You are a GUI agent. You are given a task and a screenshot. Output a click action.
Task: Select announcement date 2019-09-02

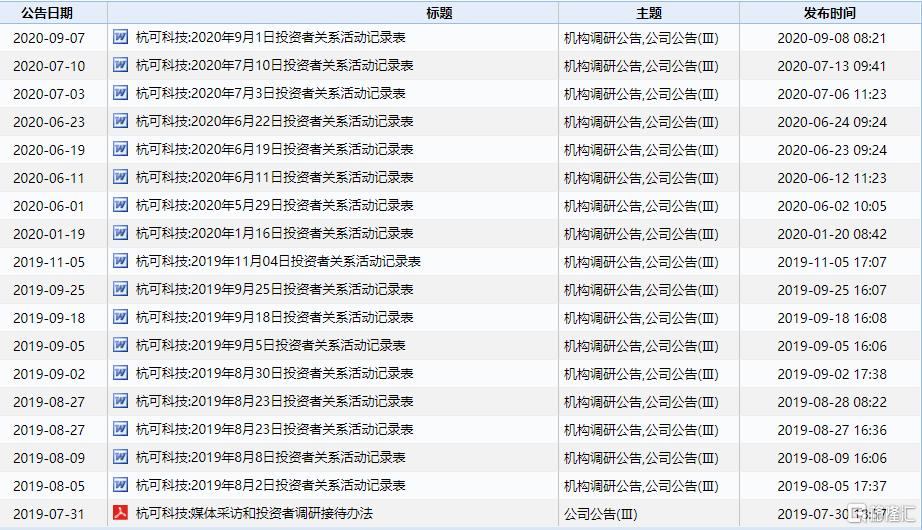(x=49, y=374)
